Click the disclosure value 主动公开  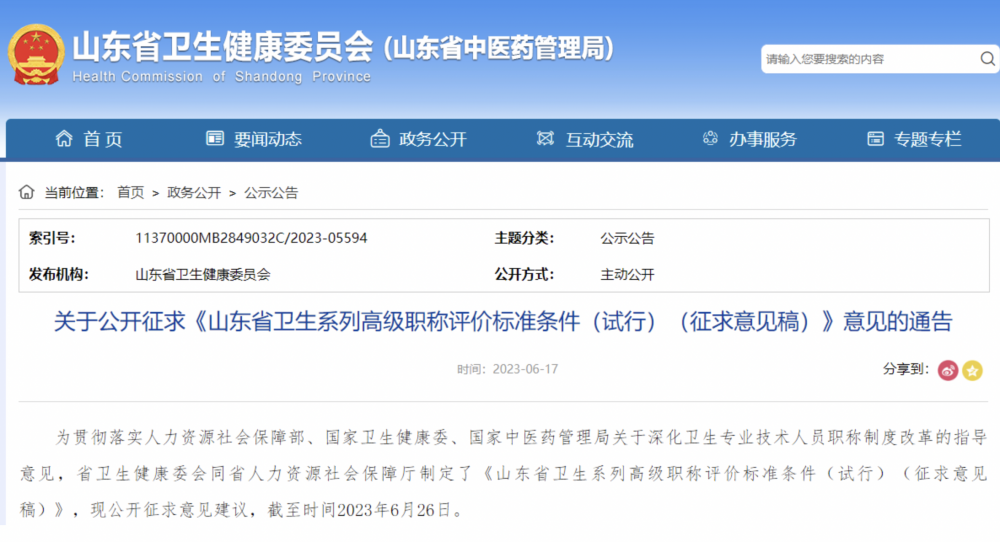628,275
